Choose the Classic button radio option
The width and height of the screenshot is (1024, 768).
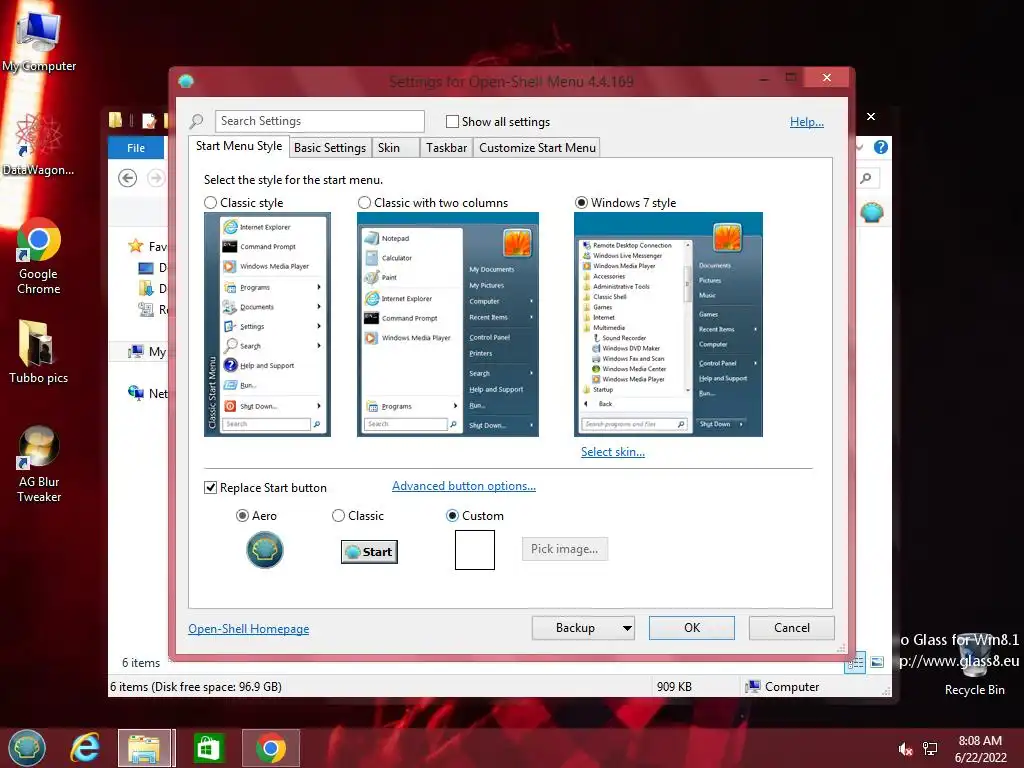pos(338,516)
